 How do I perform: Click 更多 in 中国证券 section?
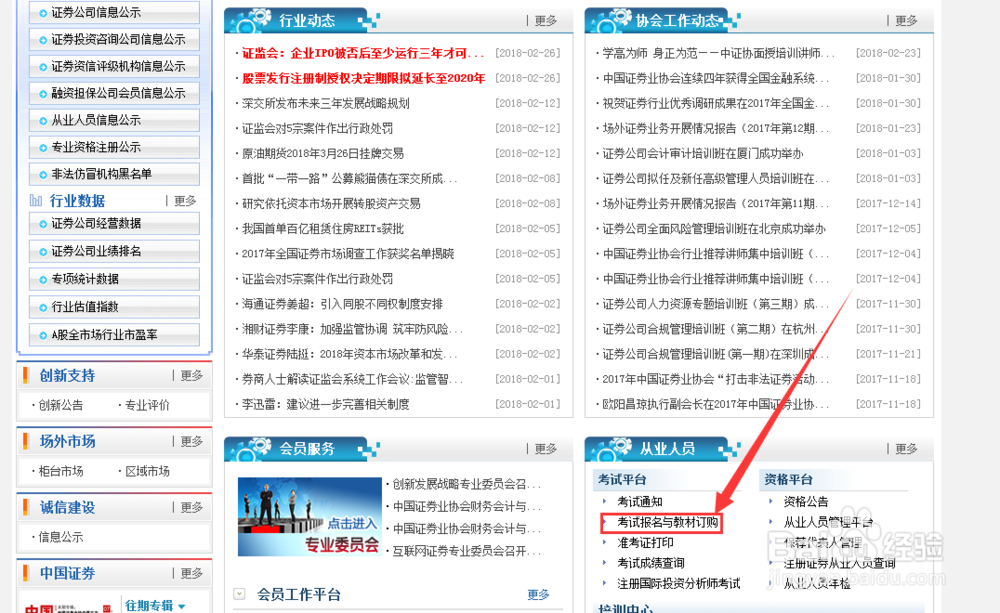point(191,573)
